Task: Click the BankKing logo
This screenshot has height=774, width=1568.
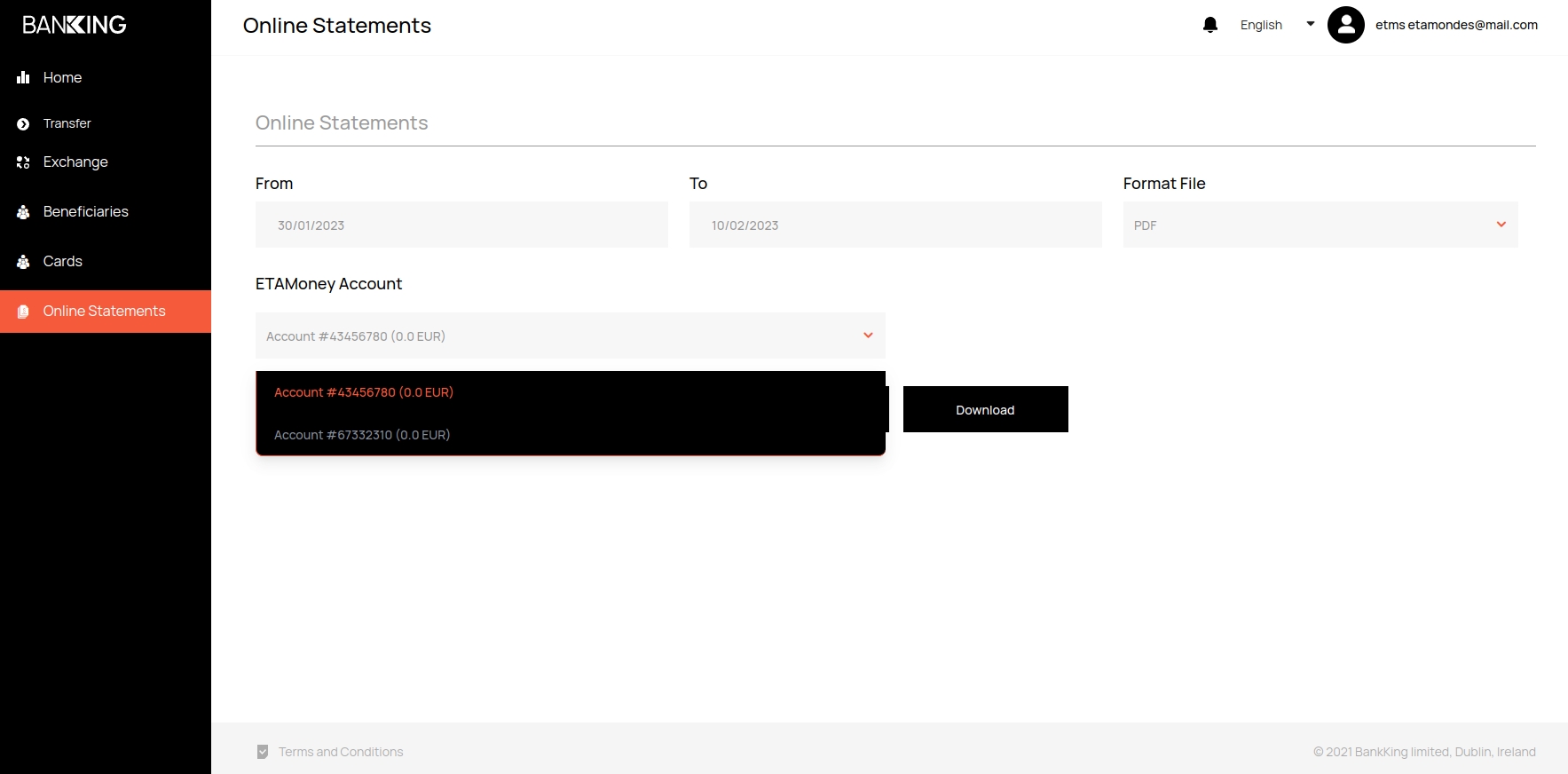Action: click(75, 25)
